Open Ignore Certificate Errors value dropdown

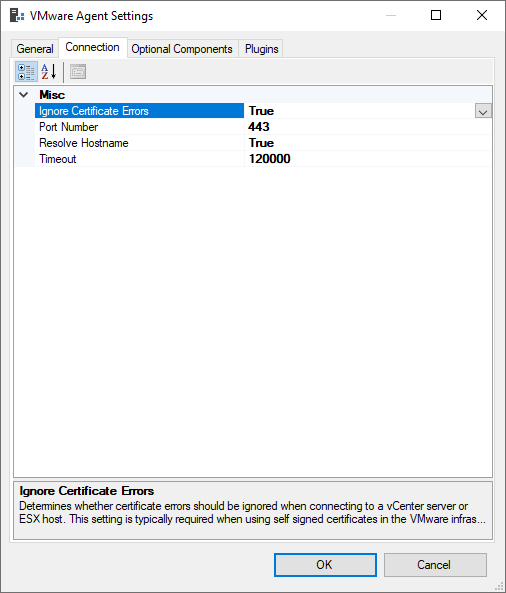(483, 111)
